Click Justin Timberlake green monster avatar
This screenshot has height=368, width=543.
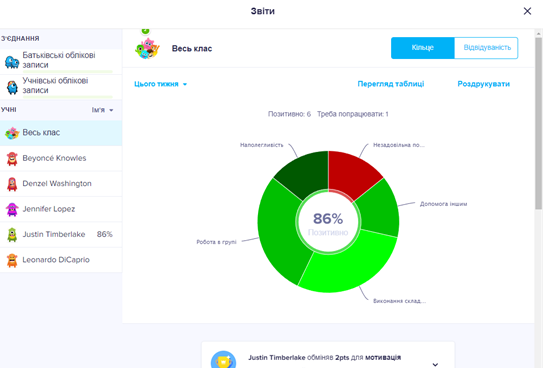(12, 235)
